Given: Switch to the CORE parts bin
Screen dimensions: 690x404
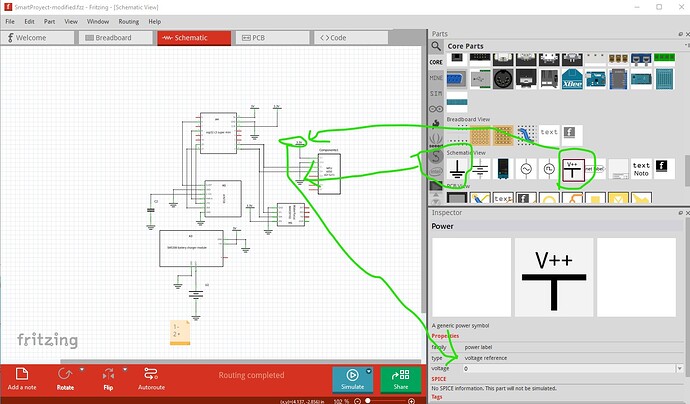Looking at the screenshot, I should [436, 62].
